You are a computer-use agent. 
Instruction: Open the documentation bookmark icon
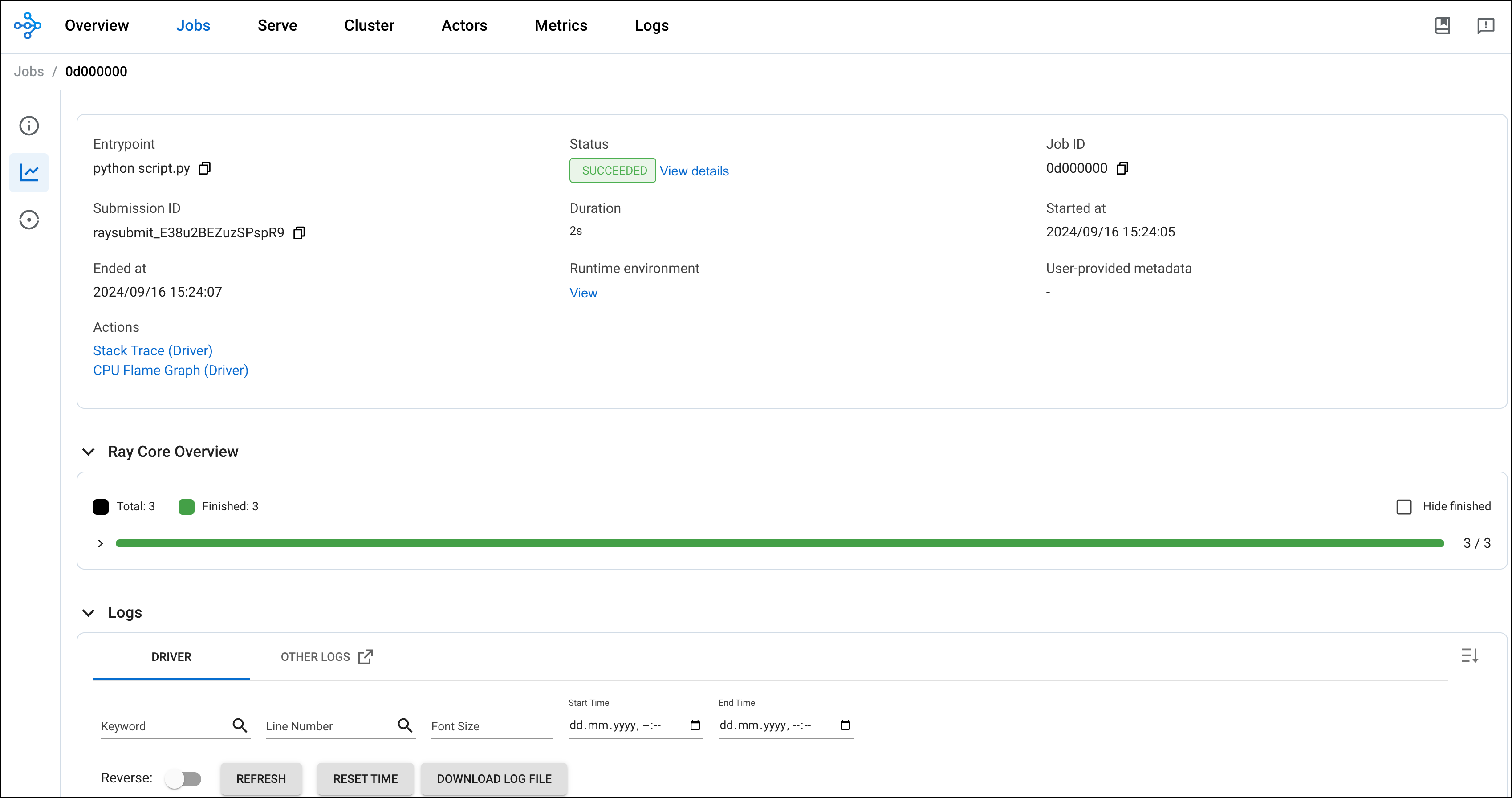[1443, 25]
